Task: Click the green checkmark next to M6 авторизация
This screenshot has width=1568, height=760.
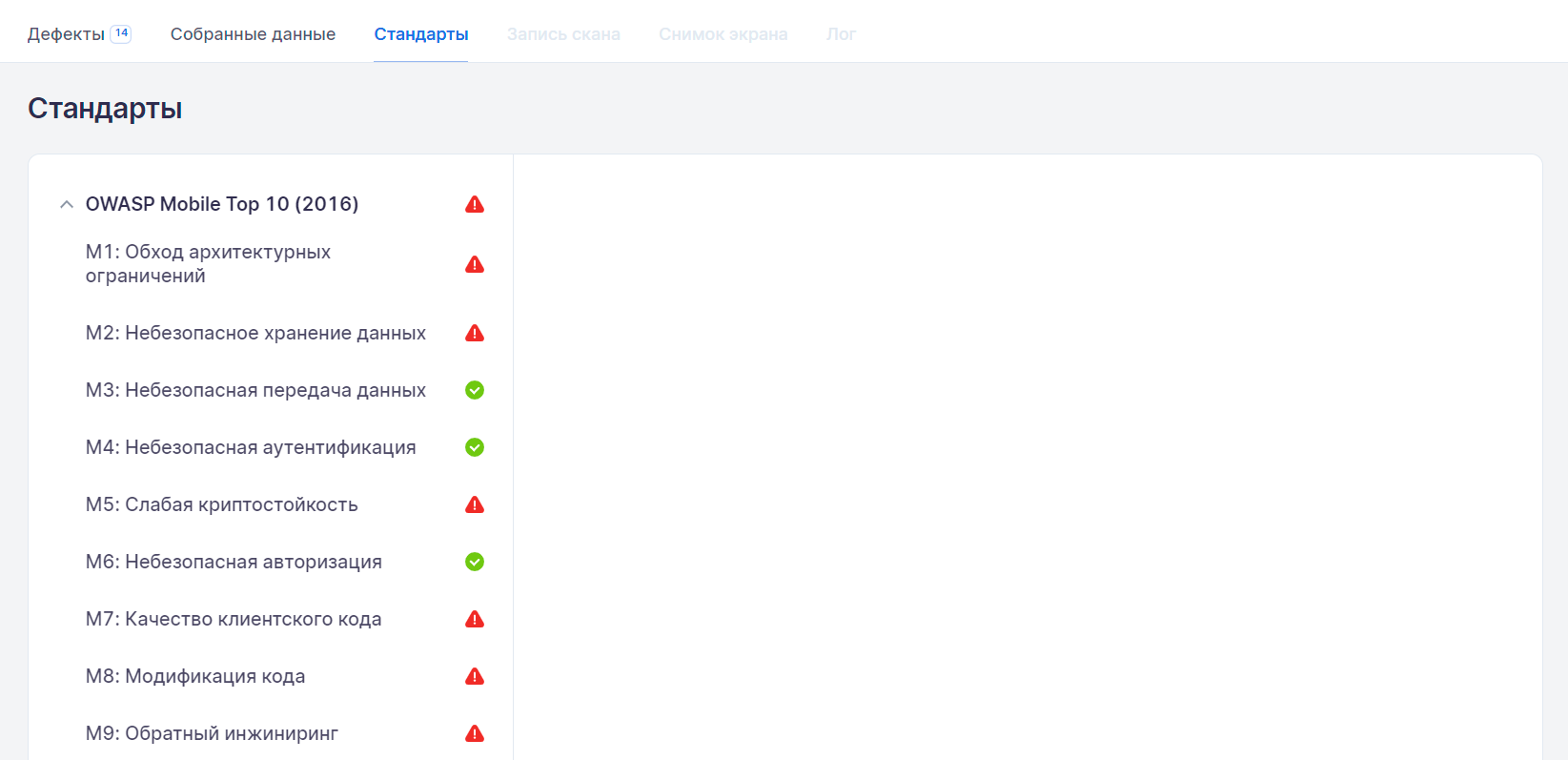Action: (475, 562)
